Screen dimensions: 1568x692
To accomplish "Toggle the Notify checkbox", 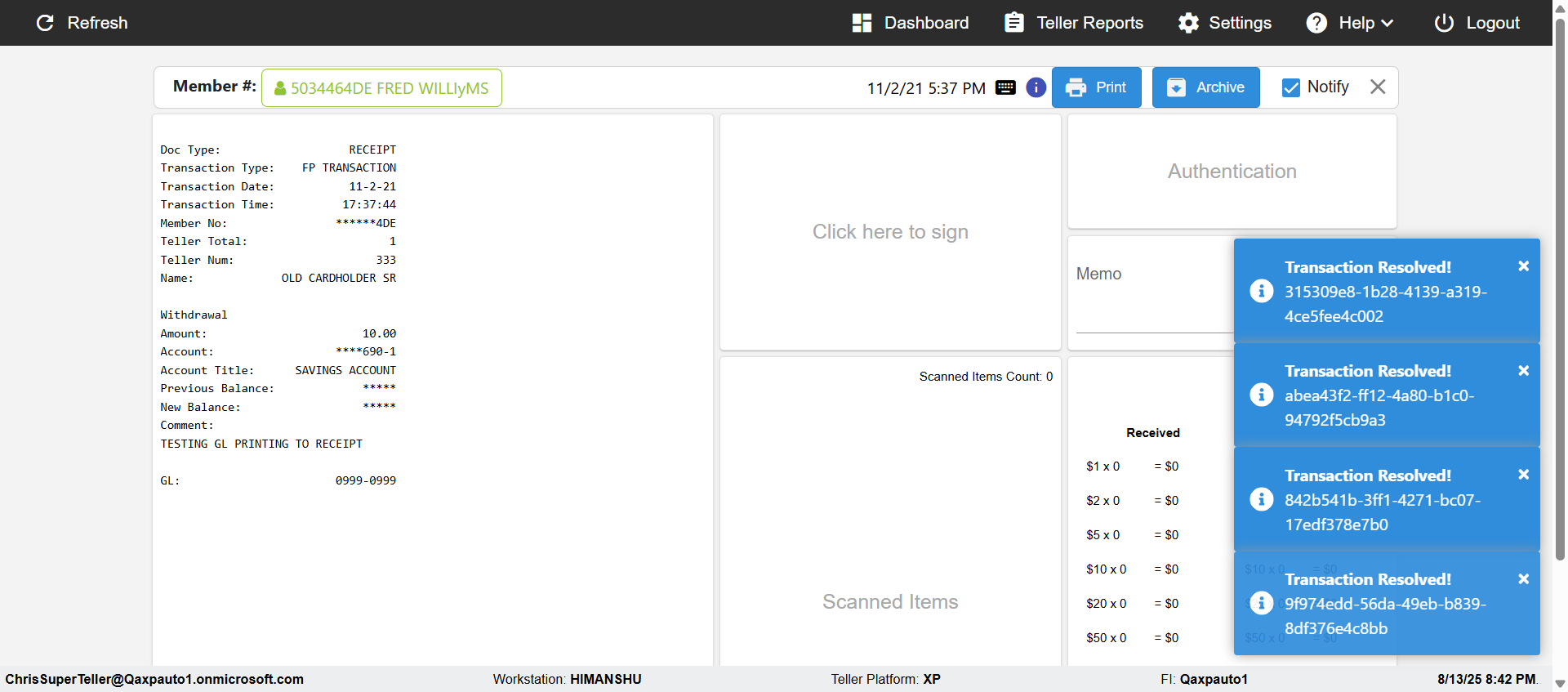I will click(x=1291, y=87).
